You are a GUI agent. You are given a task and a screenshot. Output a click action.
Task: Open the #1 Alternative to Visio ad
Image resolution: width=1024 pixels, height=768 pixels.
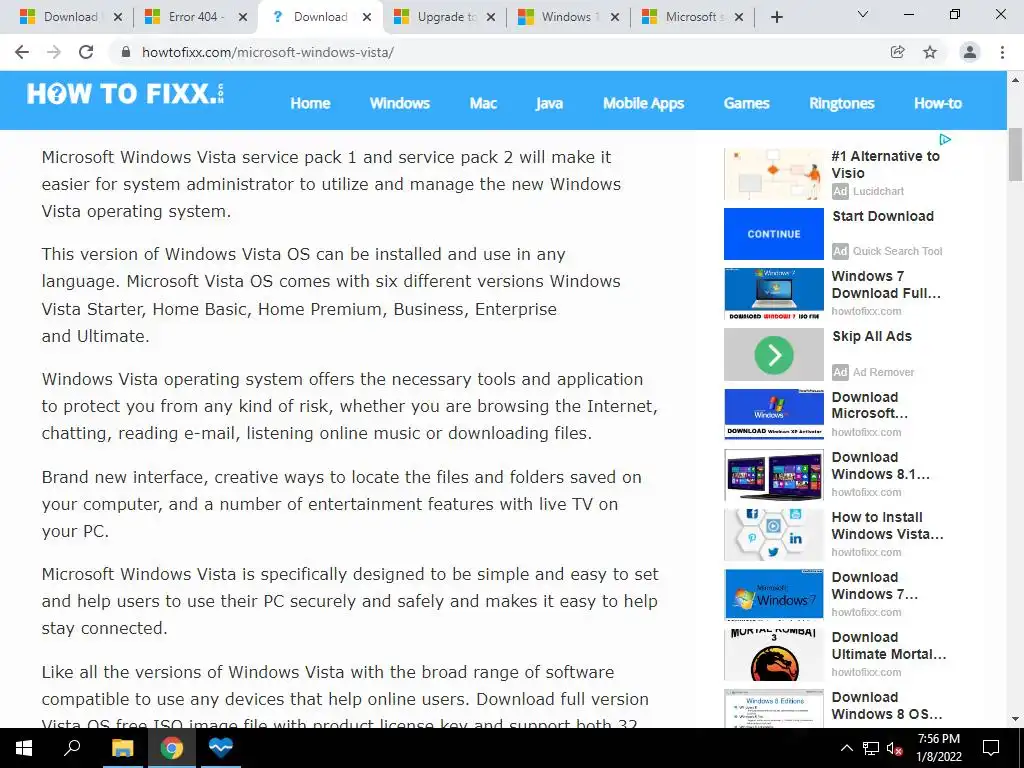(x=885, y=165)
